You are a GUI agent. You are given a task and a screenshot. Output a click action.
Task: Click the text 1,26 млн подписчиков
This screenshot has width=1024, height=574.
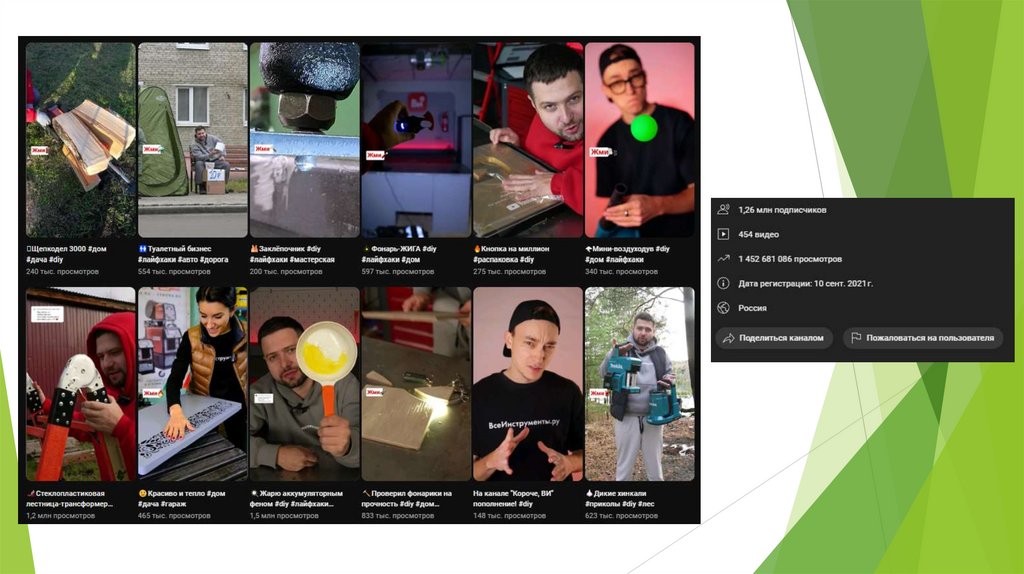coord(782,210)
